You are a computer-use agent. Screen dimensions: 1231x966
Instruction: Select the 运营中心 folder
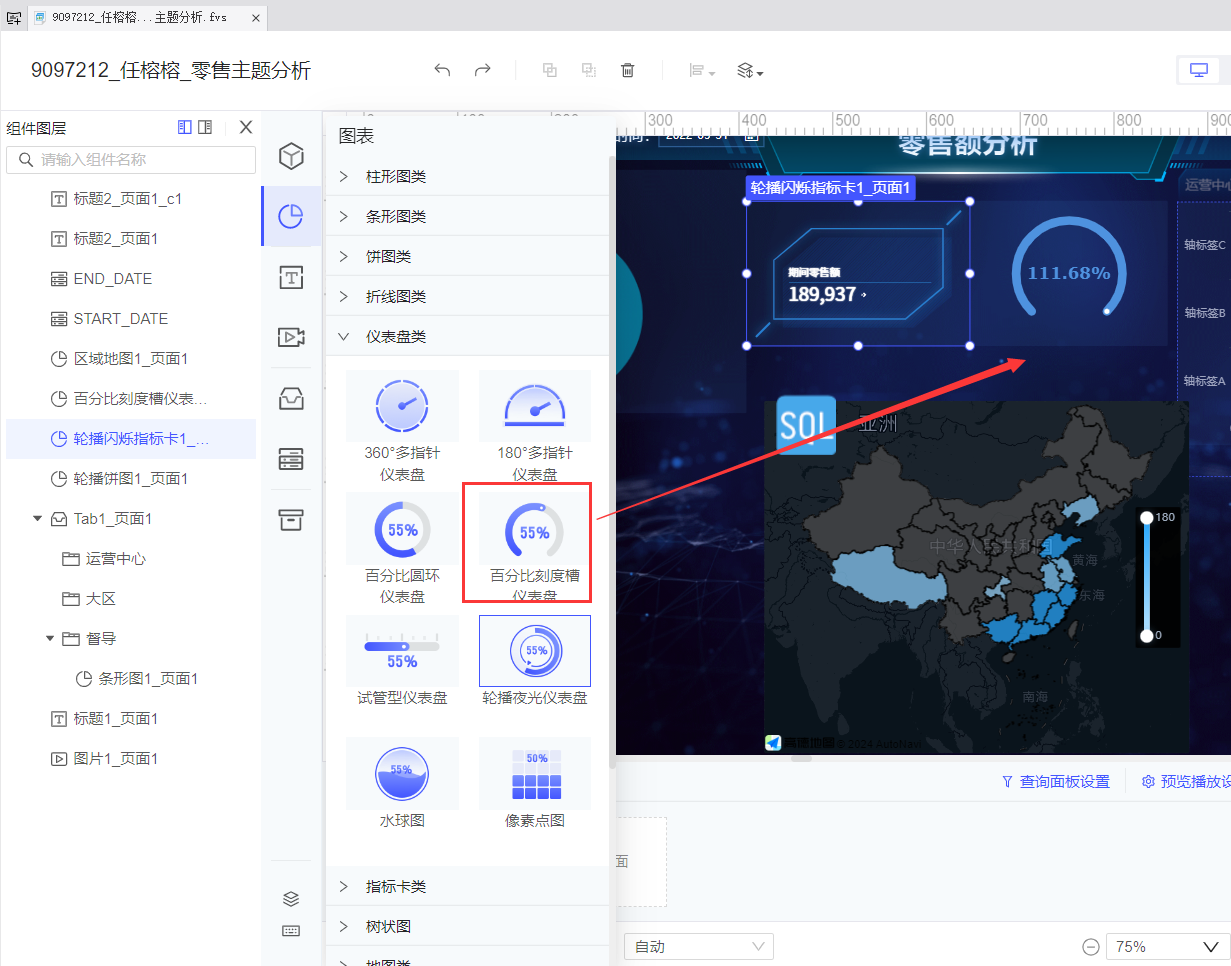(x=116, y=559)
